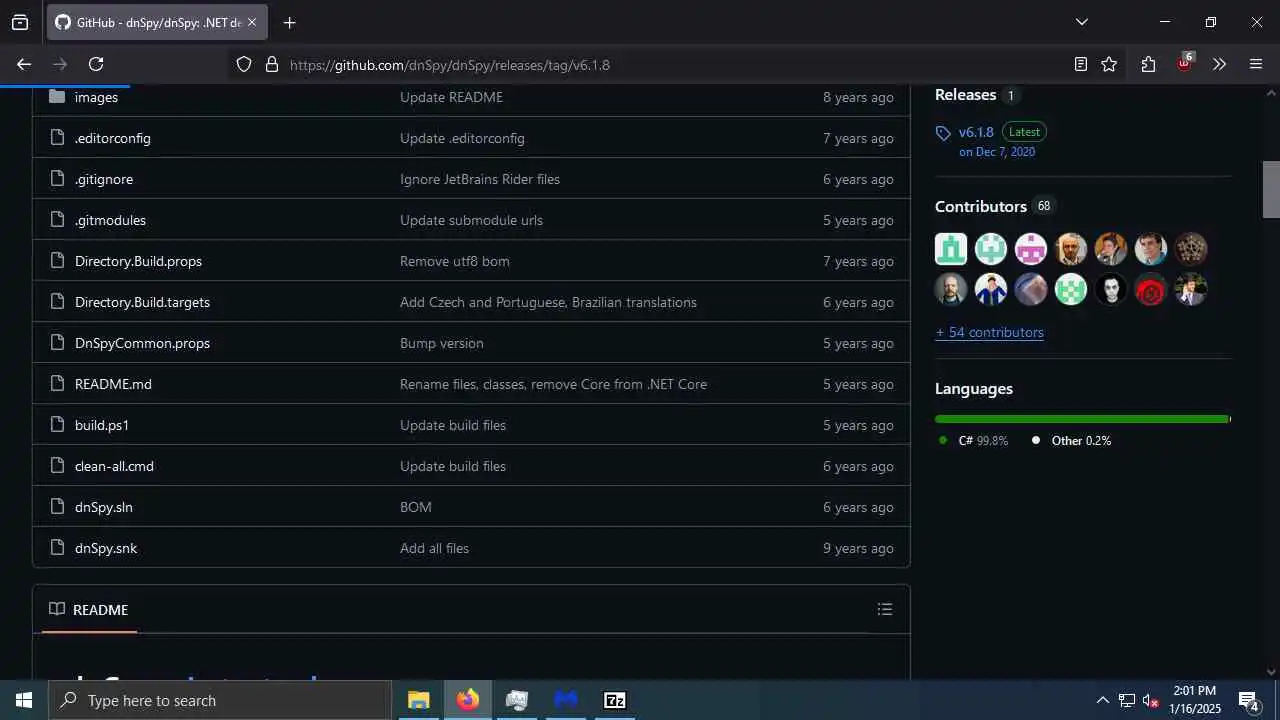Open '+ 54 contributors' link
Viewport: 1280px width, 720px height.
[x=989, y=332]
